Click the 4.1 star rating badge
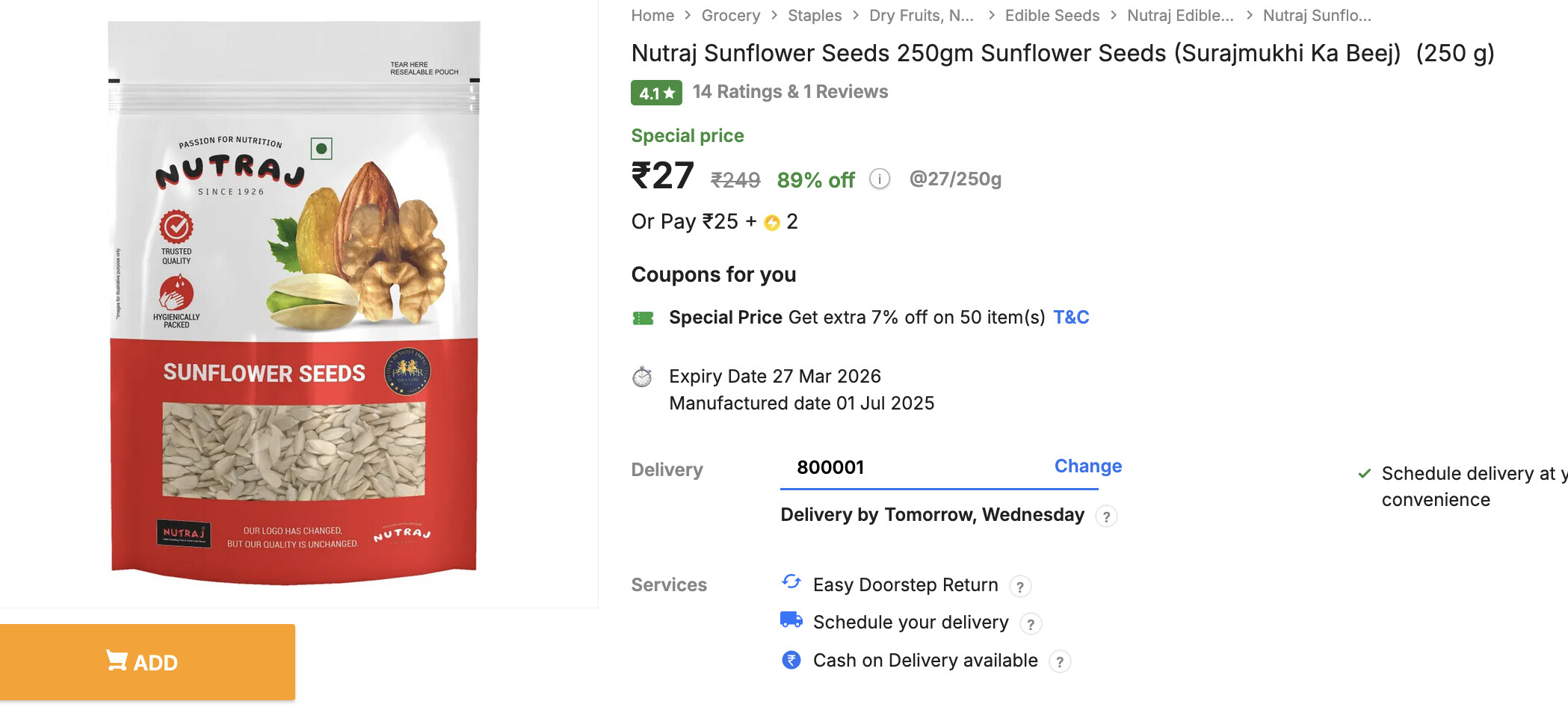1568x707 pixels. 656,93
